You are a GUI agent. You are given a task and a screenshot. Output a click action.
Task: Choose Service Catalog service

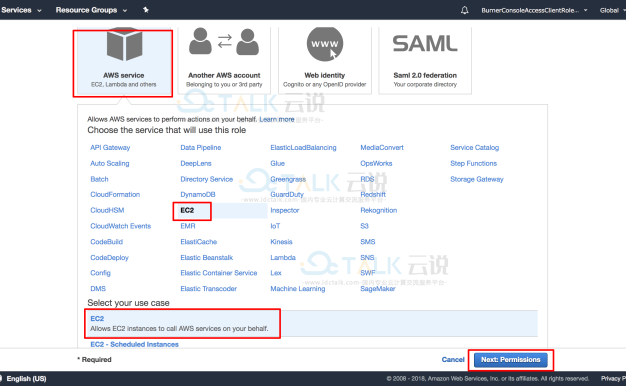pos(475,147)
